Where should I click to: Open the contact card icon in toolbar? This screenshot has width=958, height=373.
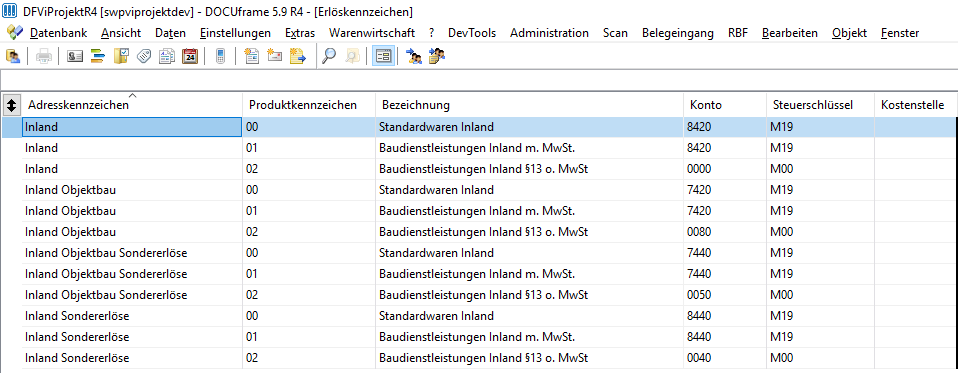click(75, 57)
